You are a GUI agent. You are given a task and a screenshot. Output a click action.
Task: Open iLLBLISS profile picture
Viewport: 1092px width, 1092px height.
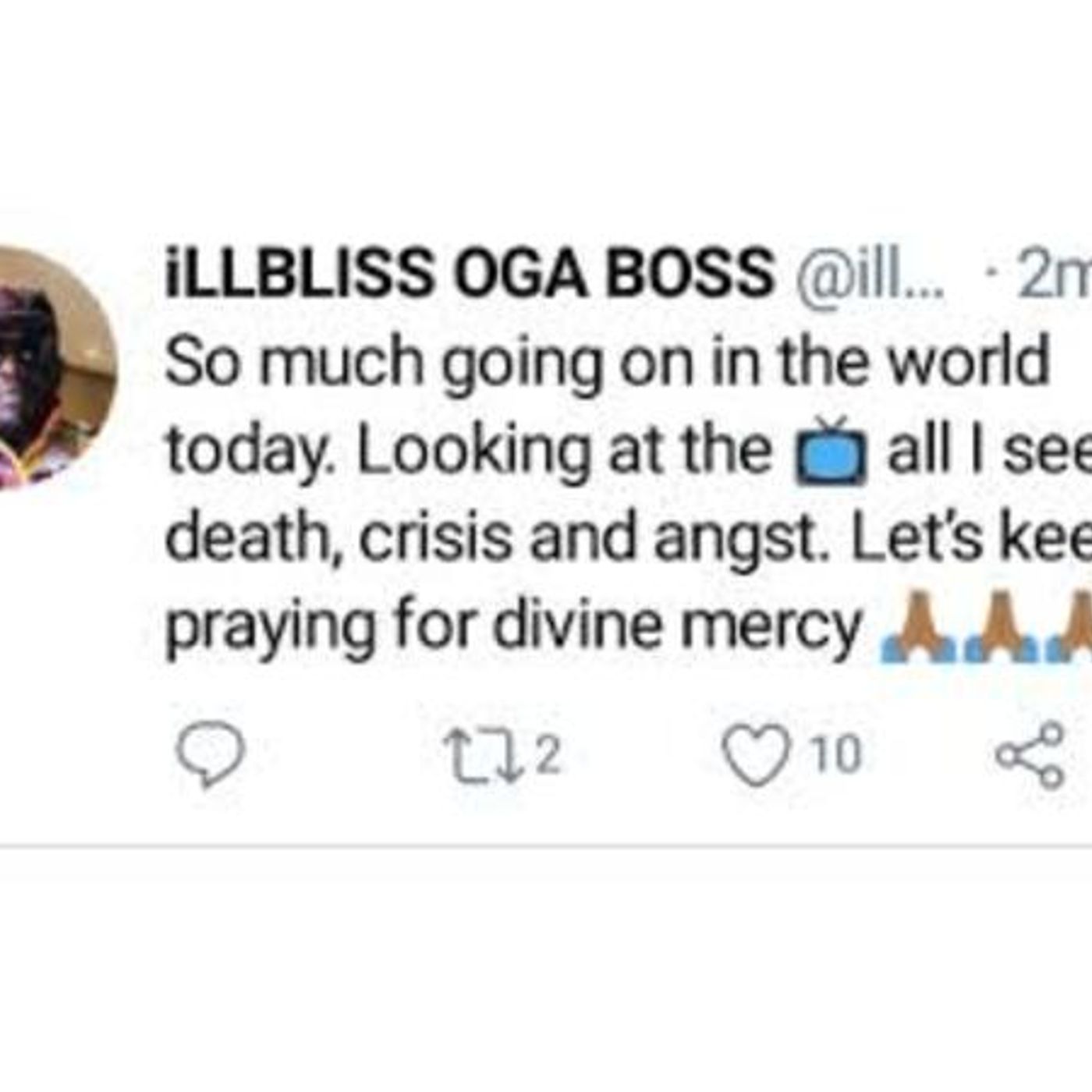[56, 368]
